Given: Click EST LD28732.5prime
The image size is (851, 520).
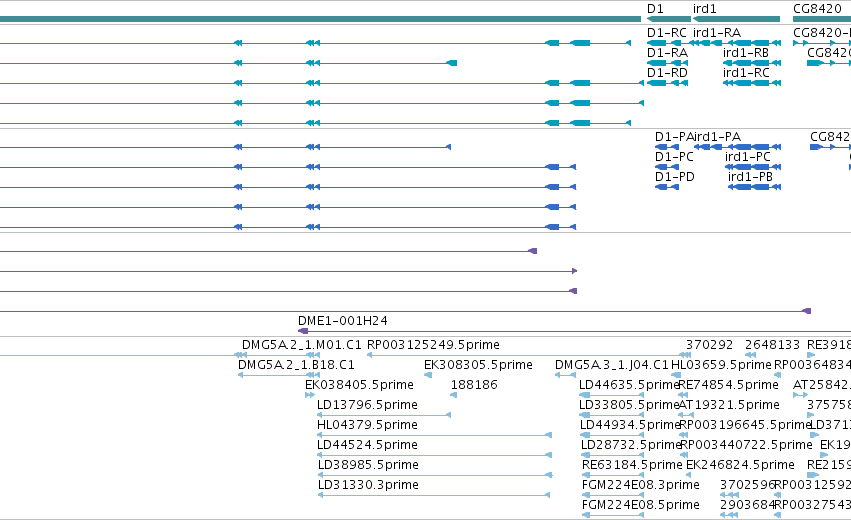Looking at the screenshot, I should pyautogui.click(x=631, y=445).
